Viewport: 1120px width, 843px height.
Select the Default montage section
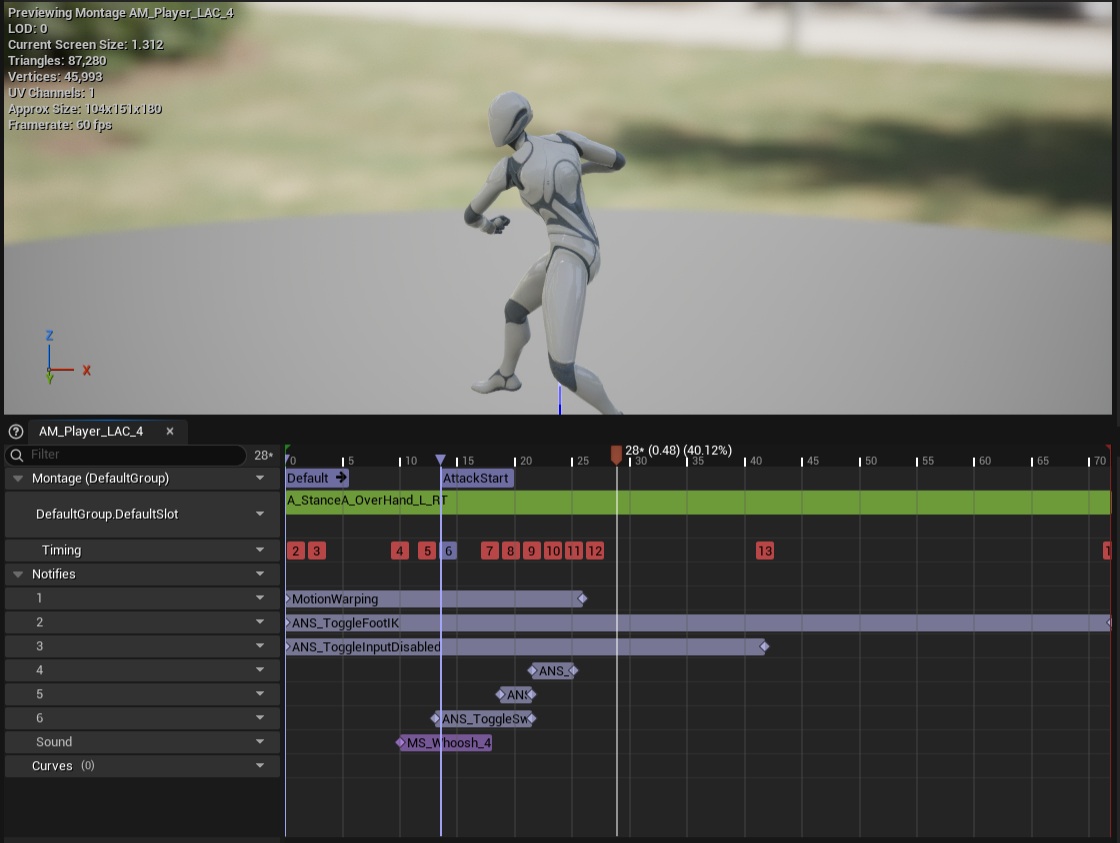pyautogui.click(x=316, y=478)
